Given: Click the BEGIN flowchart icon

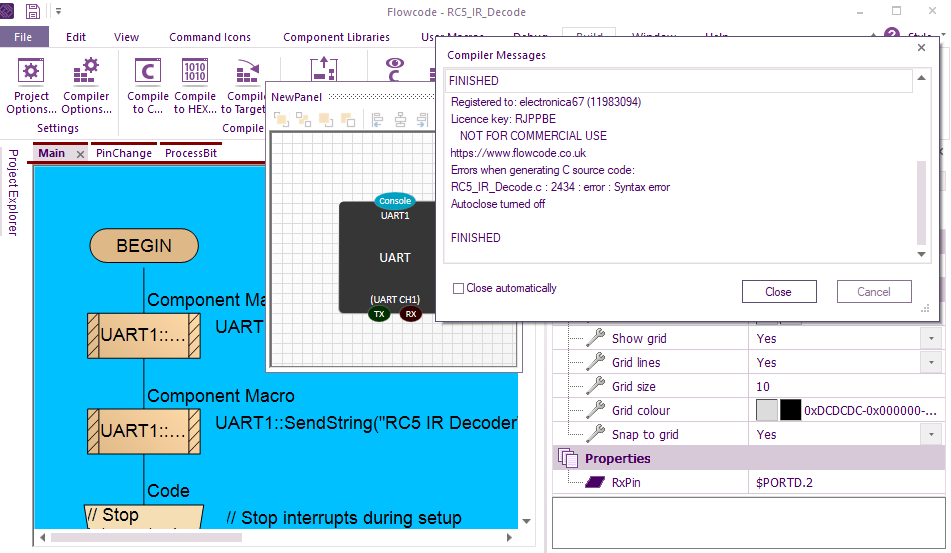Looking at the screenshot, I should [x=144, y=246].
